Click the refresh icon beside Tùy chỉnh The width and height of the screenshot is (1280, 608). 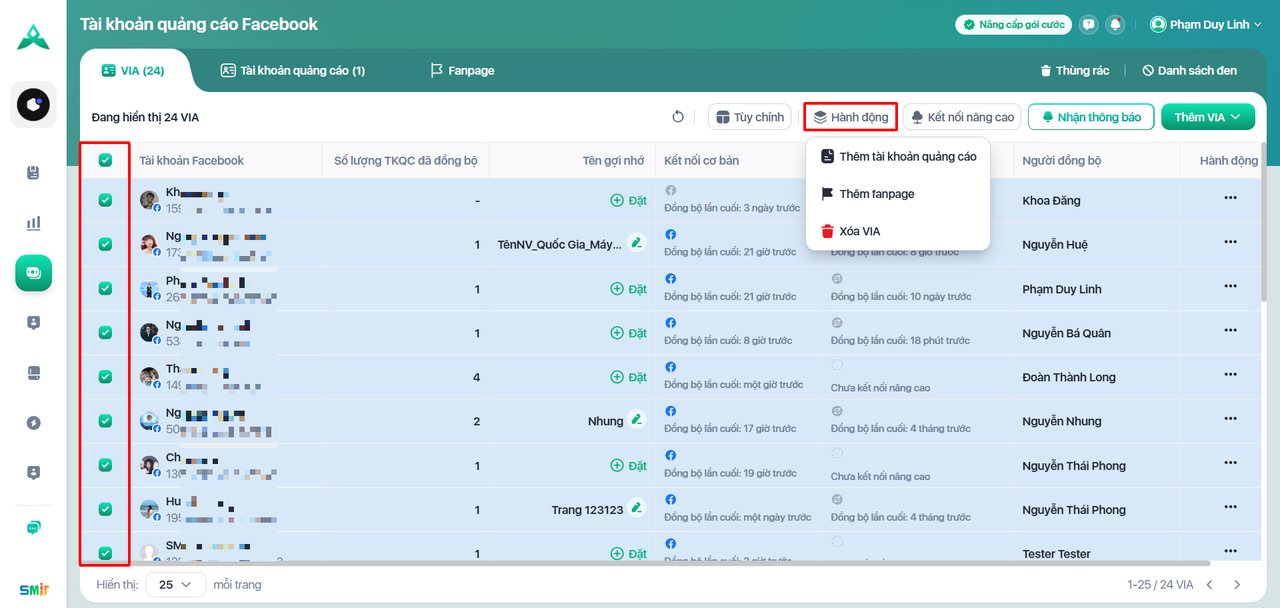(678, 117)
